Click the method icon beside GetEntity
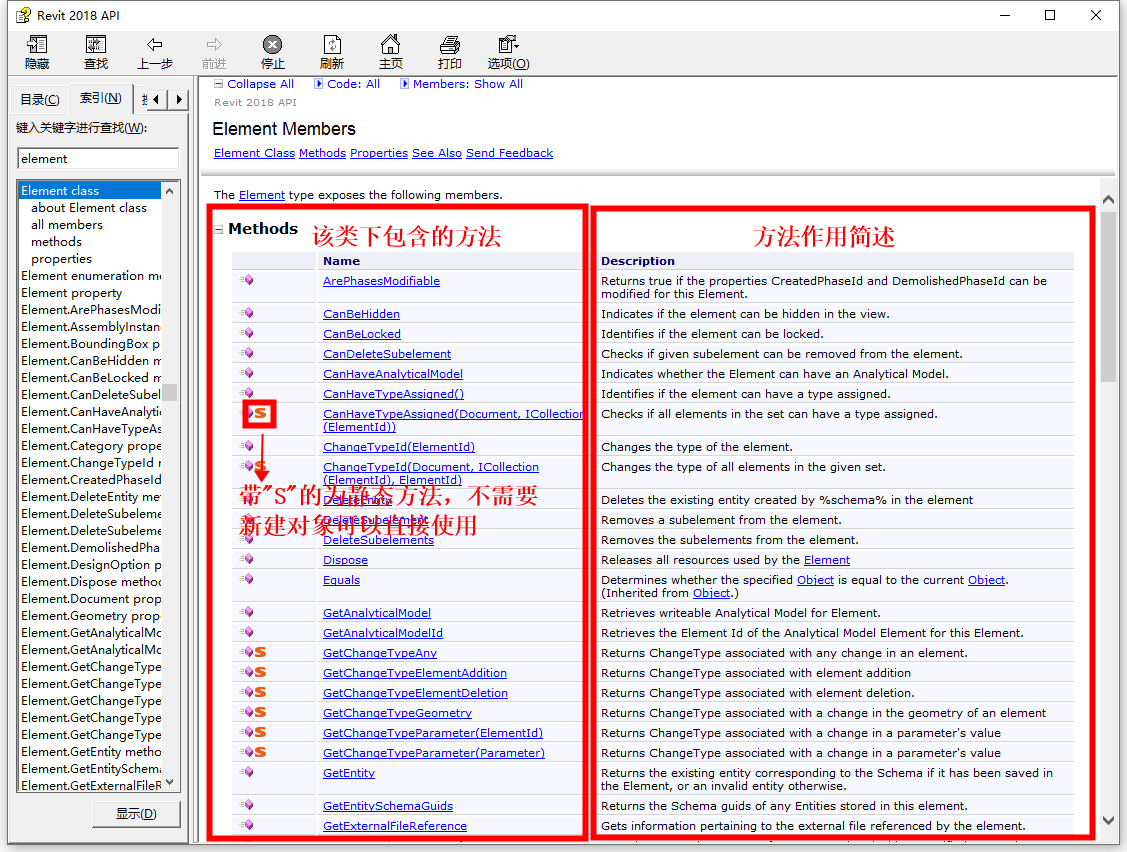Screen dimensions: 1127x852 coord(247,772)
